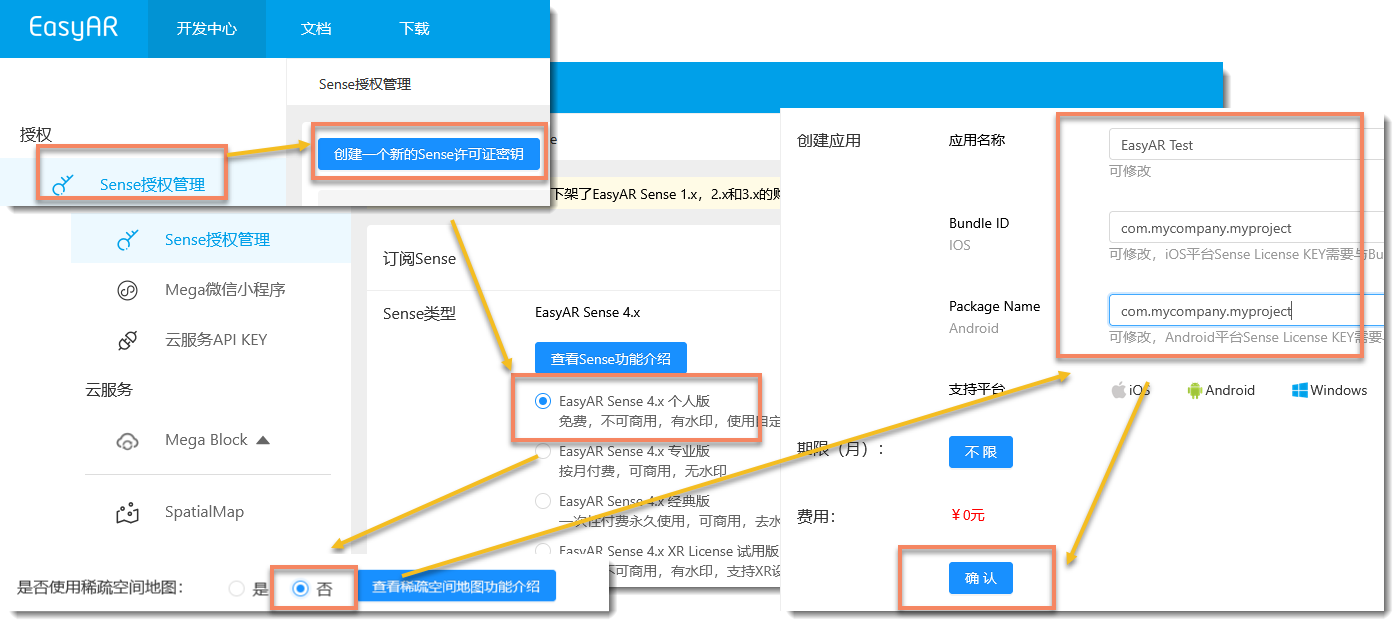Image resolution: width=1399 pixels, height=626 pixels.
Task: Click the EasyAR logo
Action: 73,28
